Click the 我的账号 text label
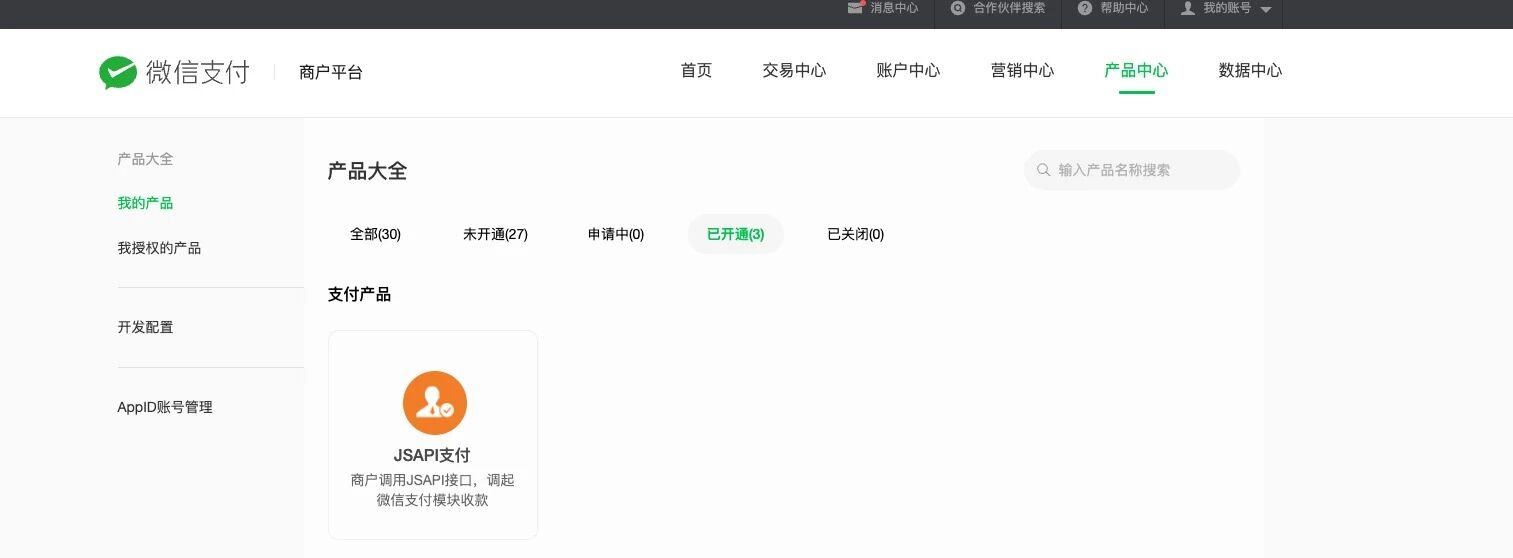Screen dimensions: 1513x558 coord(1227,8)
